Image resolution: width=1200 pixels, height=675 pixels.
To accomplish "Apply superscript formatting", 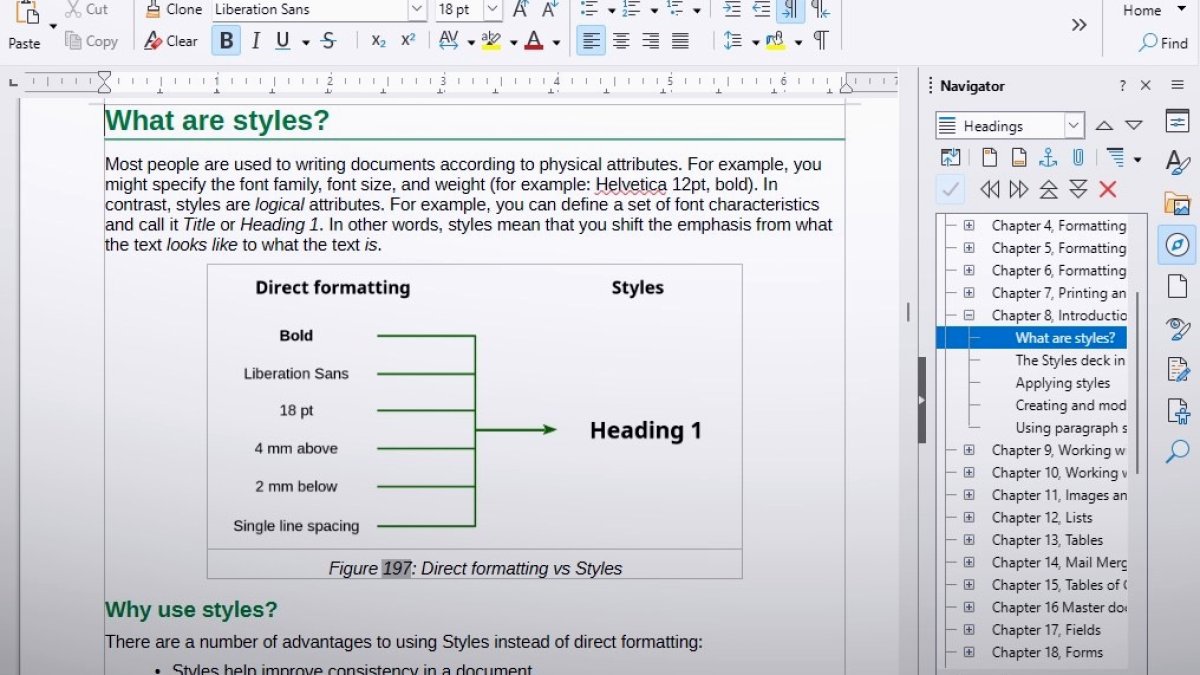I will (408, 41).
